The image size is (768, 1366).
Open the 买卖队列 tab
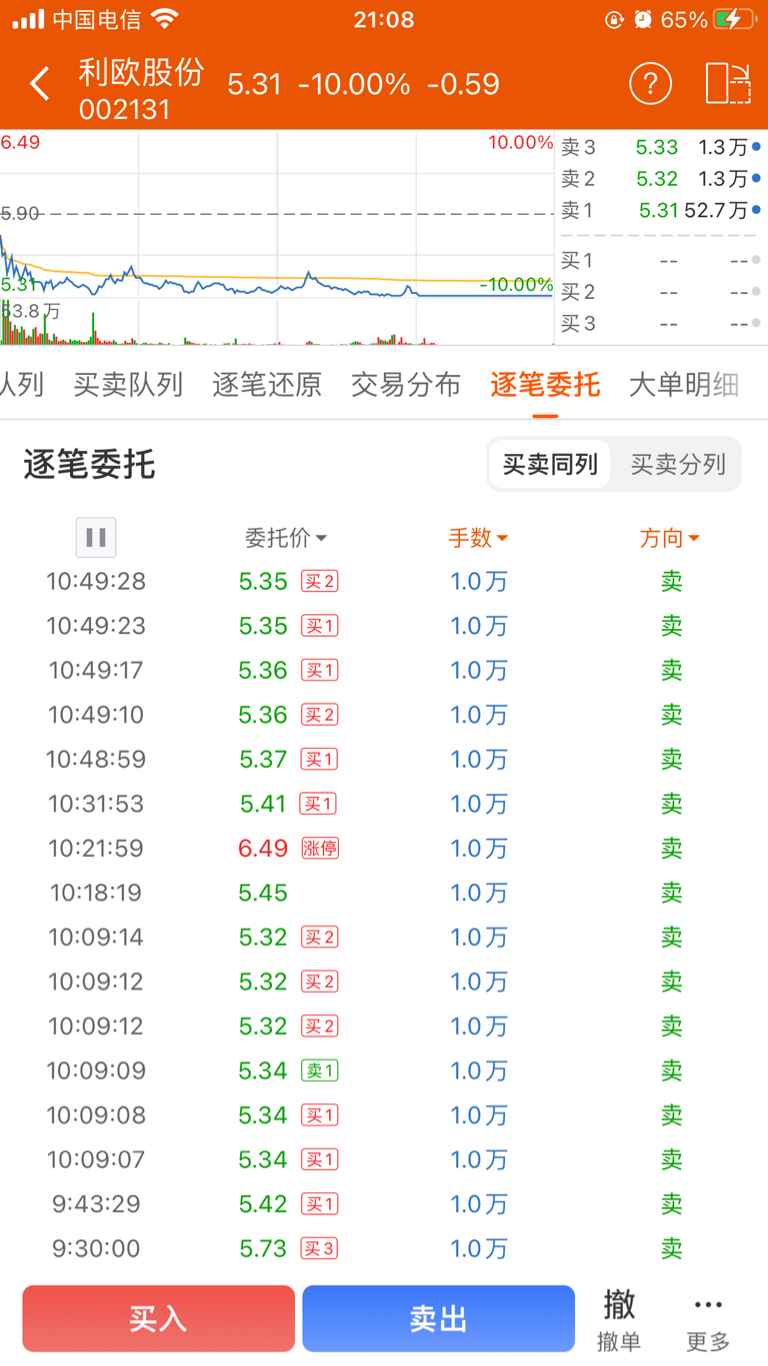[x=128, y=384]
